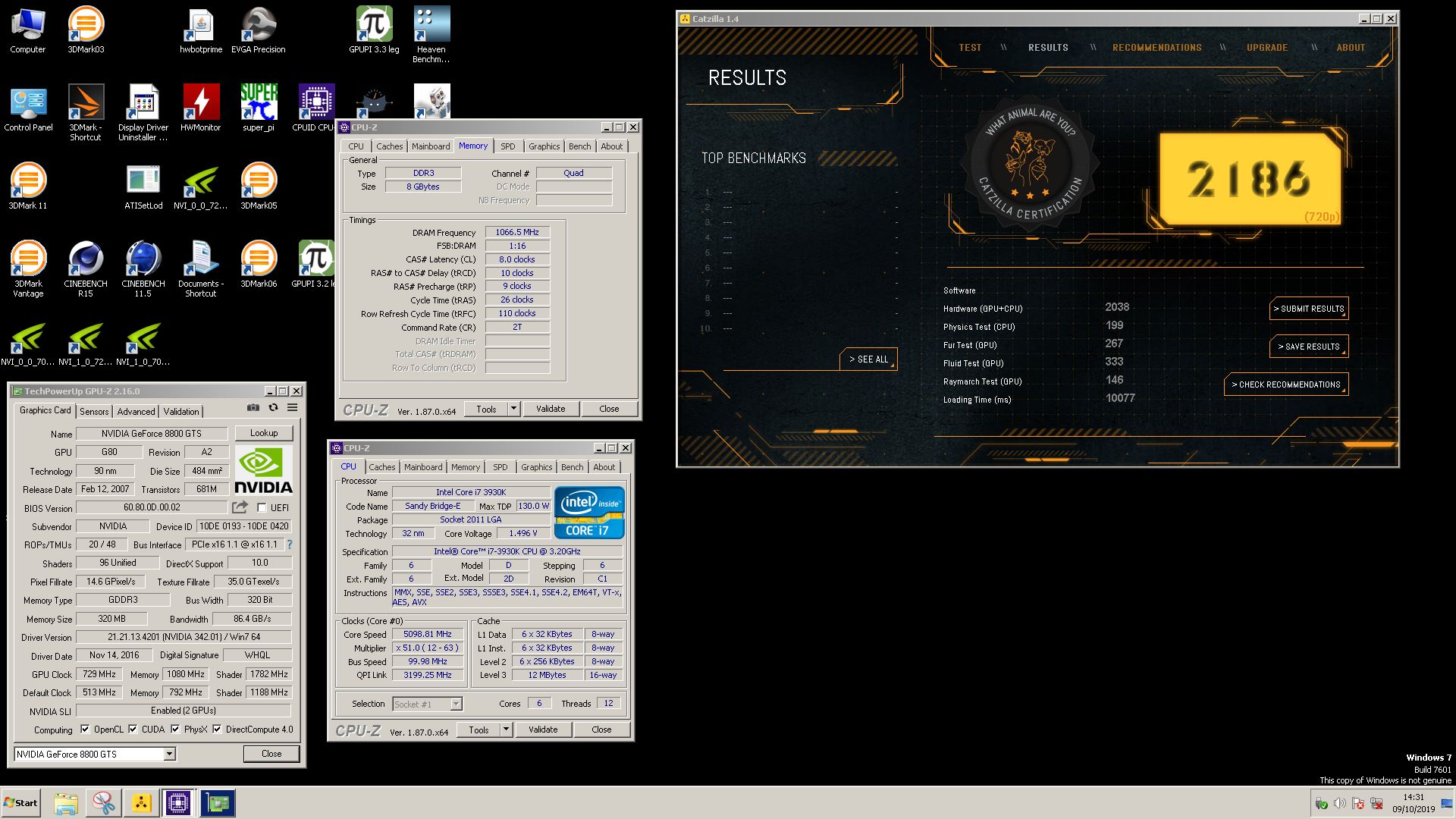The image size is (1456, 819).
Task: Open 3DMark06 desktop icon
Action: click(x=259, y=265)
